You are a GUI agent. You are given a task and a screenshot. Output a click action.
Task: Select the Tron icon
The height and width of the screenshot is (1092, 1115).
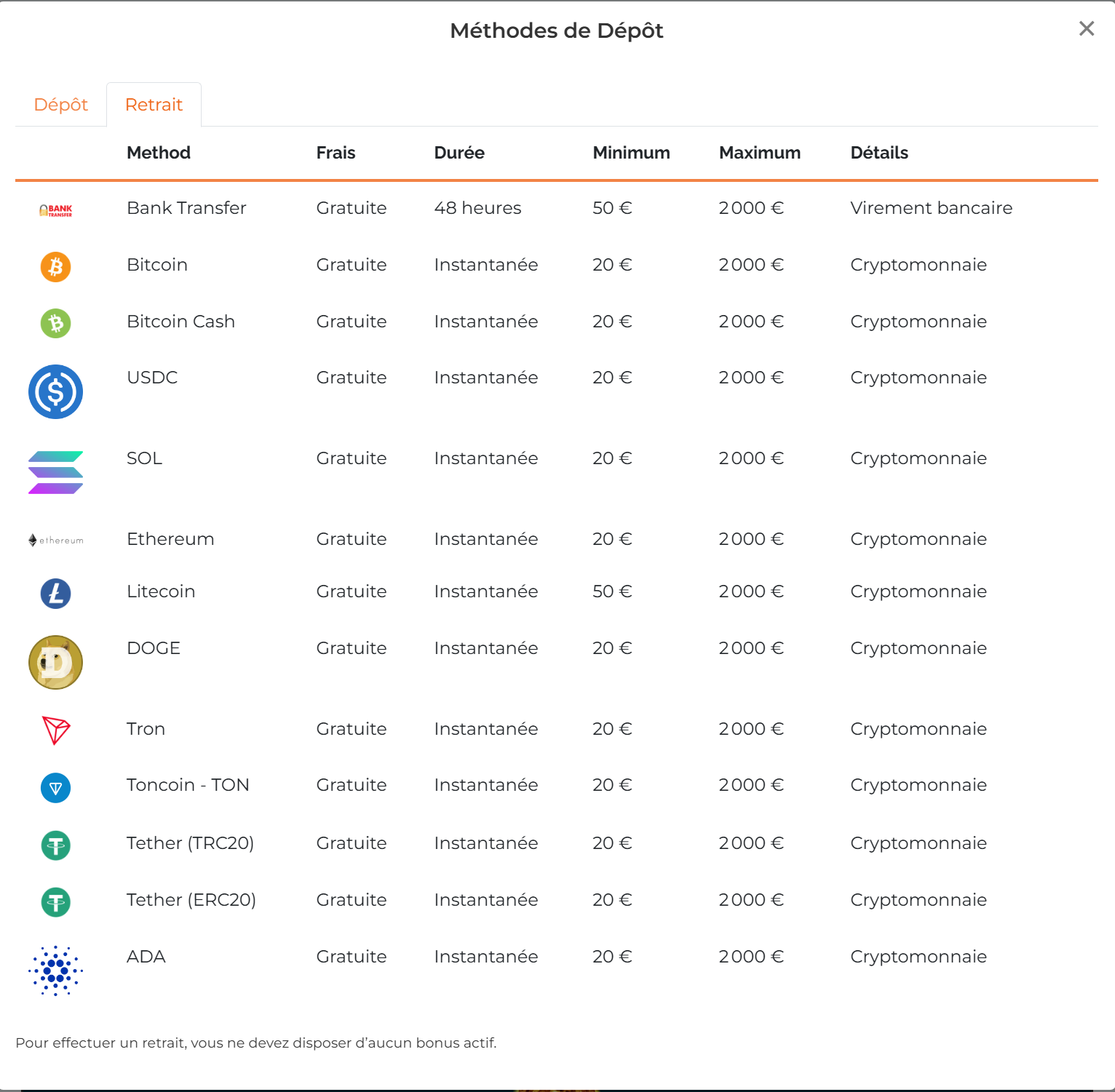click(55, 730)
